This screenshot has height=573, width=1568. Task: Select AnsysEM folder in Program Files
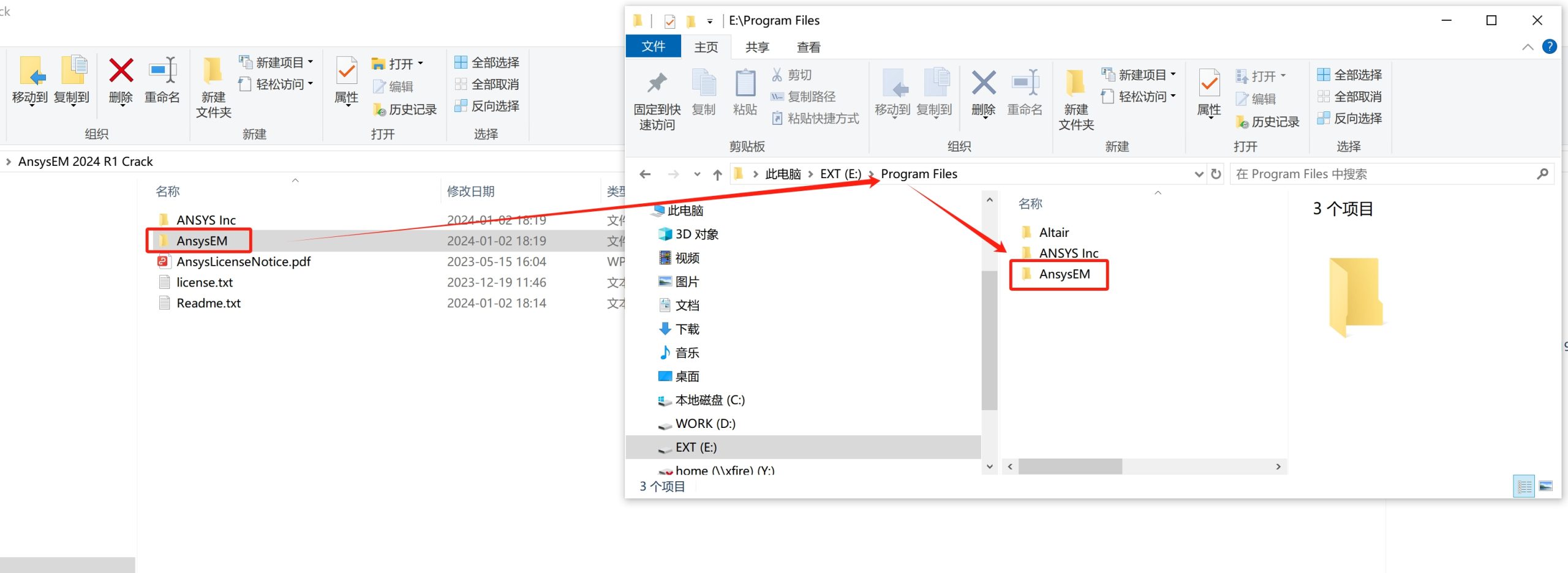(x=1064, y=274)
